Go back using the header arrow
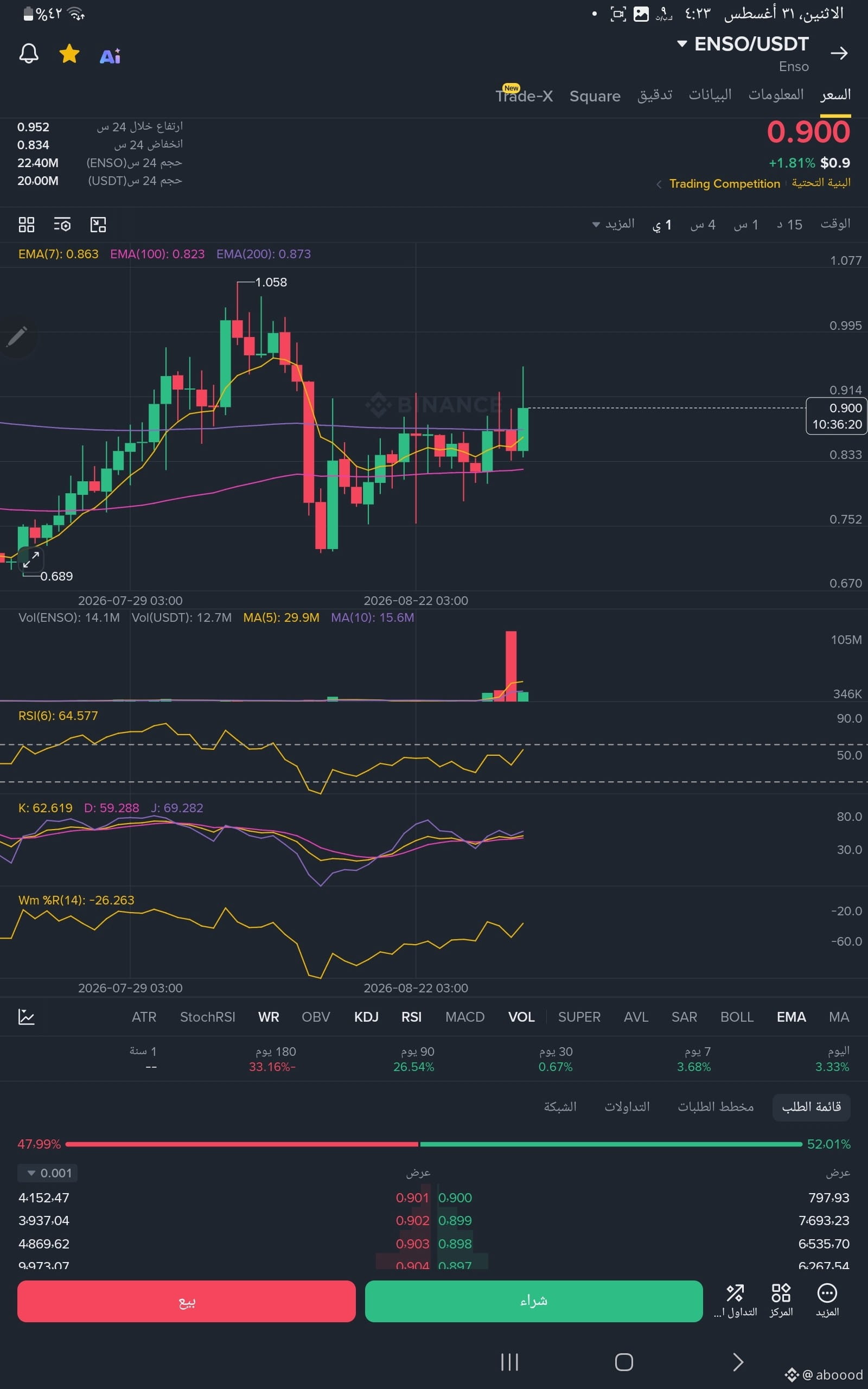Viewport: 868px width, 1389px height. coord(839,53)
